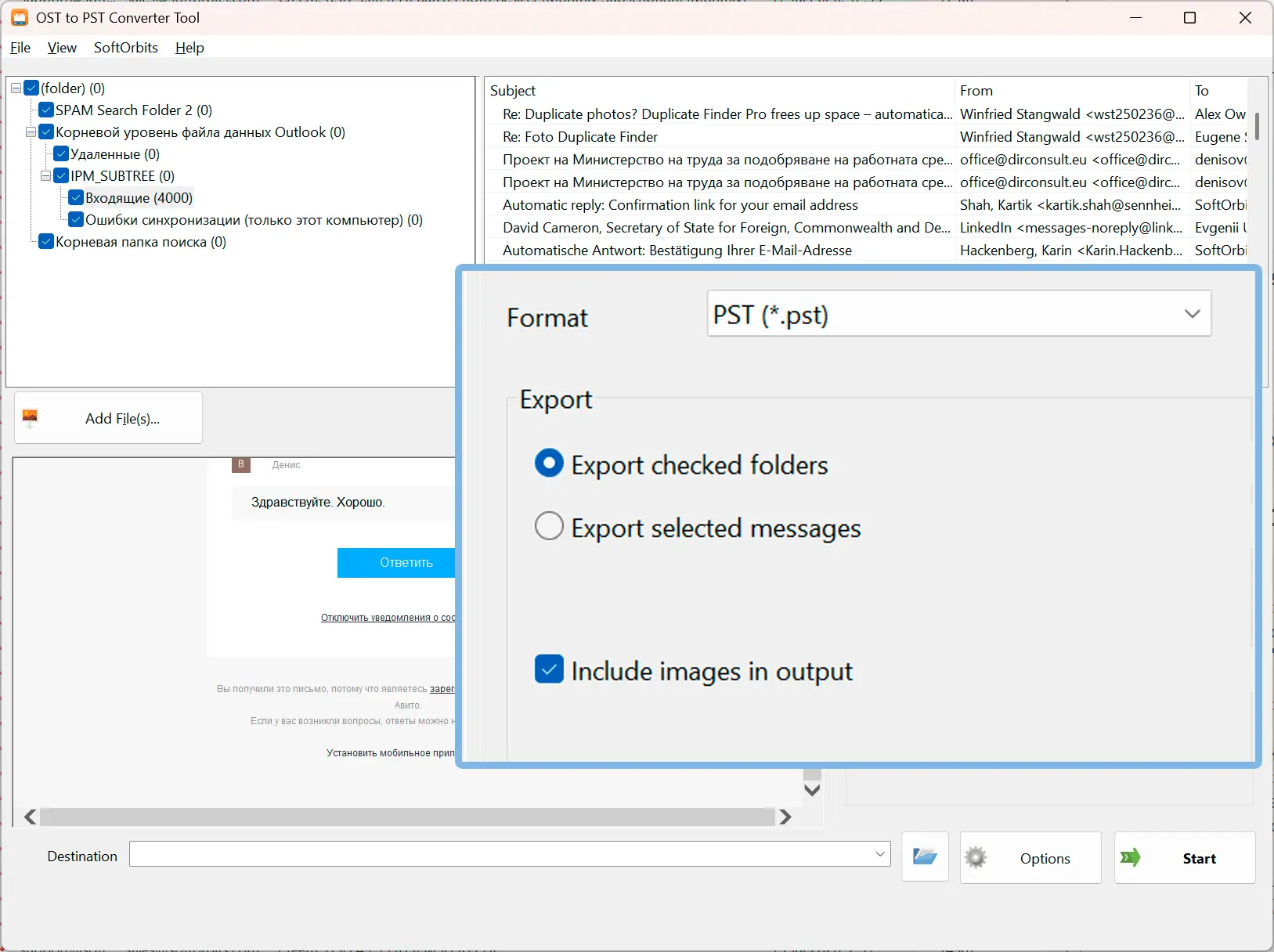
Task: Click the Start button label
Action: pos(1199,859)
